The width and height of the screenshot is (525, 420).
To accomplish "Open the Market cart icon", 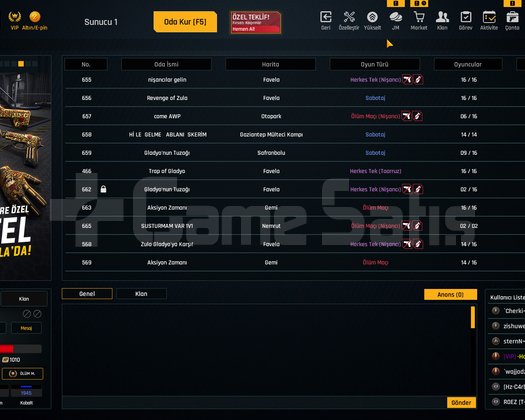I will [419, 17].
